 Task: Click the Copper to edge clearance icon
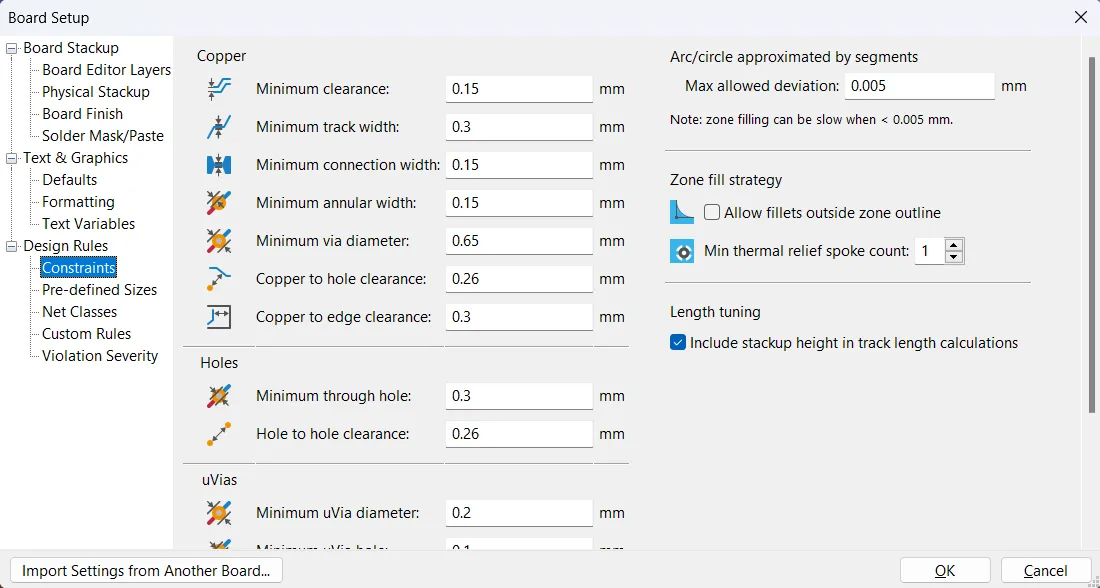(219, 317)
